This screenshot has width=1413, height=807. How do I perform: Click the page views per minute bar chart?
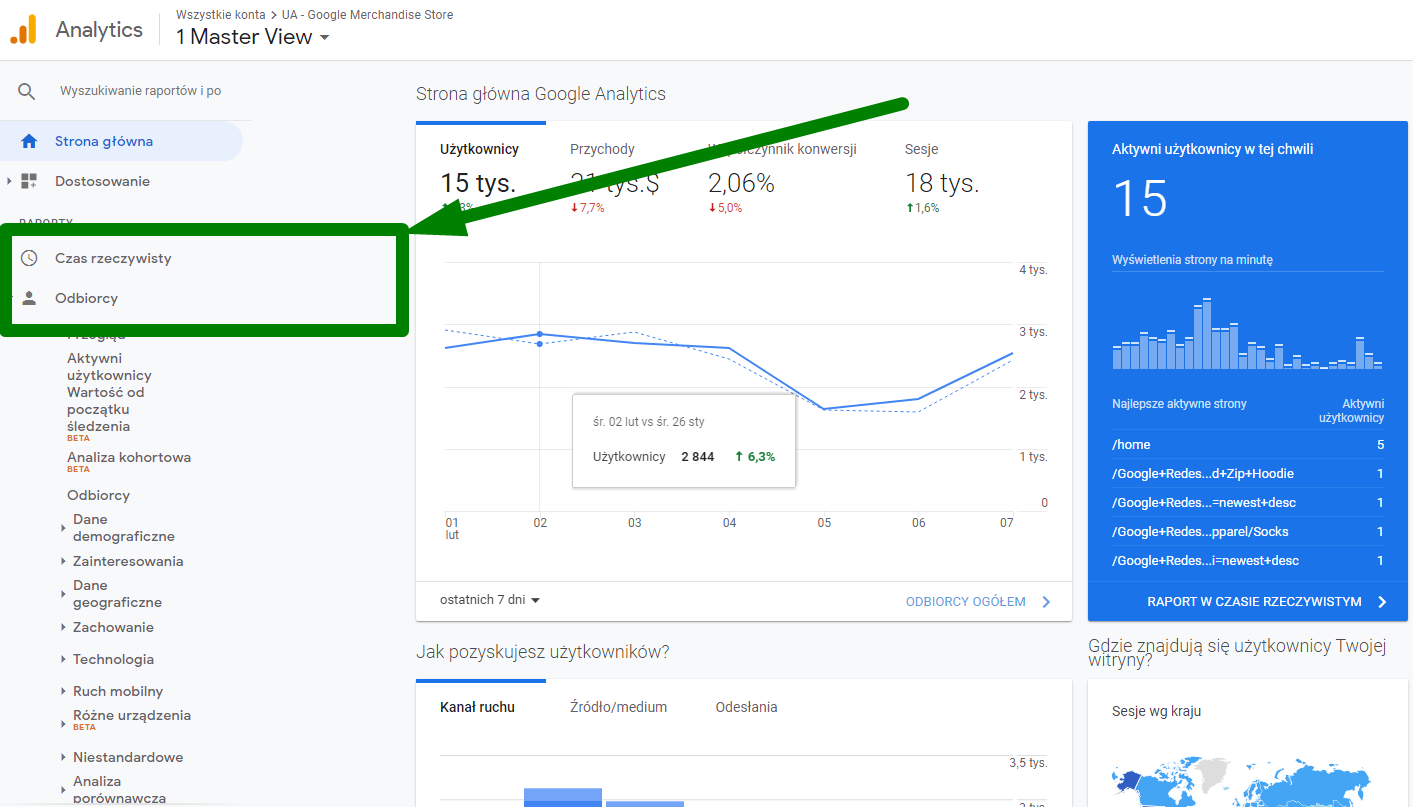[1248, 334]
